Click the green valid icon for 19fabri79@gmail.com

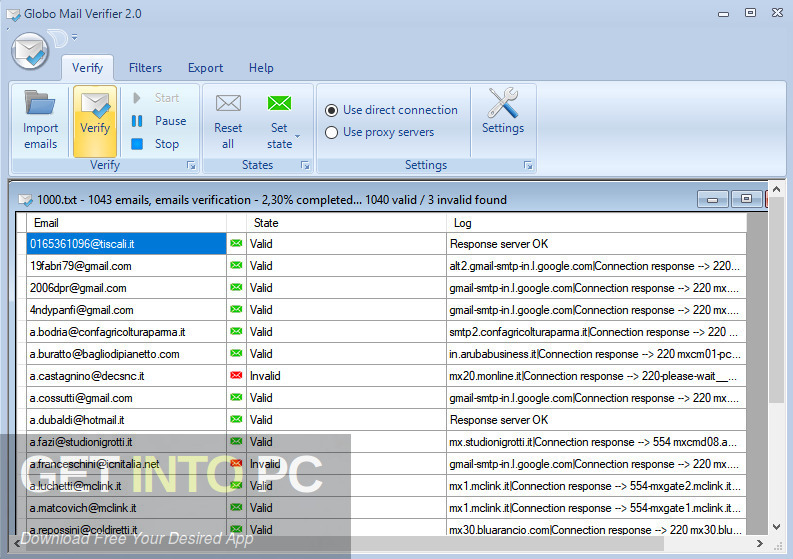click(236, 265)
